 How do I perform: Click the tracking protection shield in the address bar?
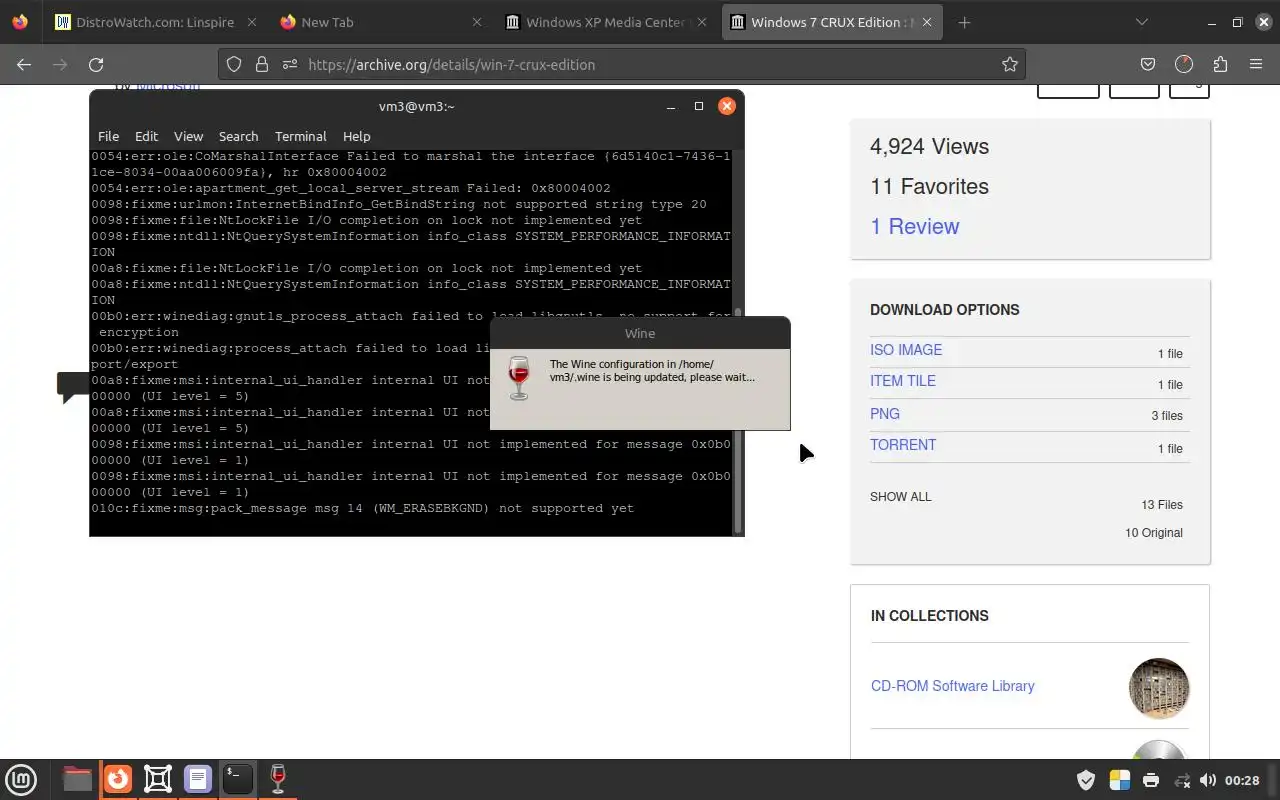(x=234, y=64)
